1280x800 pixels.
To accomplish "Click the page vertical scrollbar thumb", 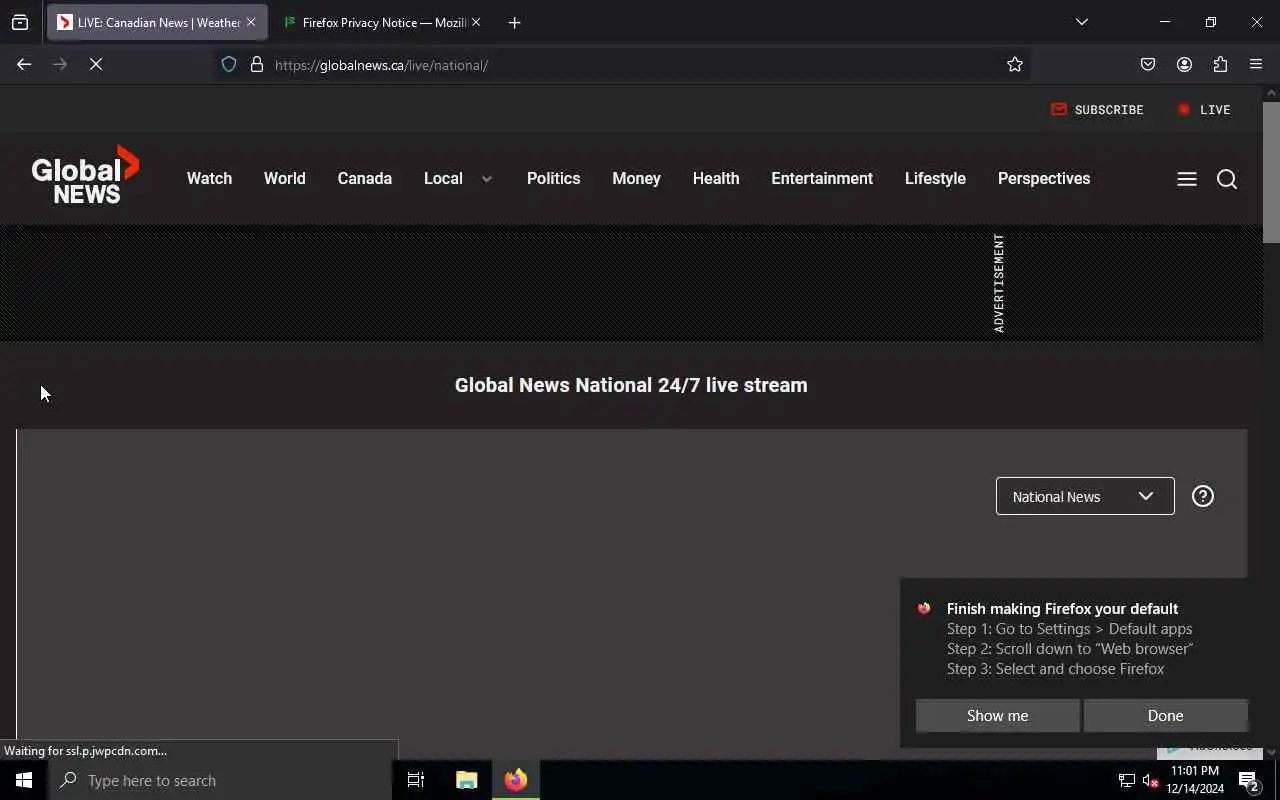I will click(1271, 172).
